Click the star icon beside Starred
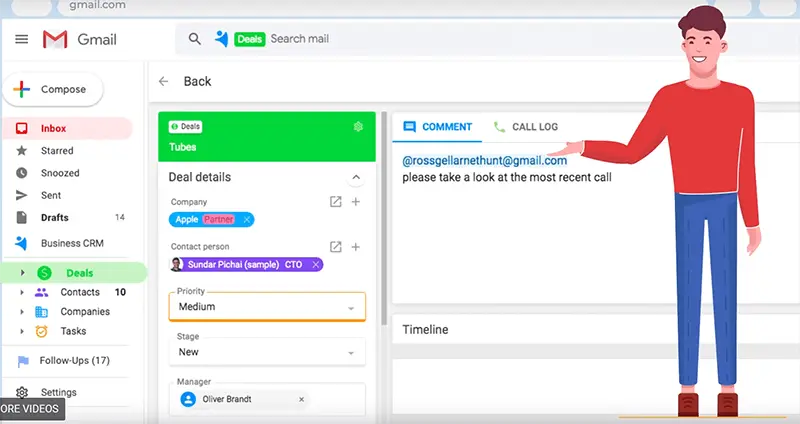 [x=21, y=151]
